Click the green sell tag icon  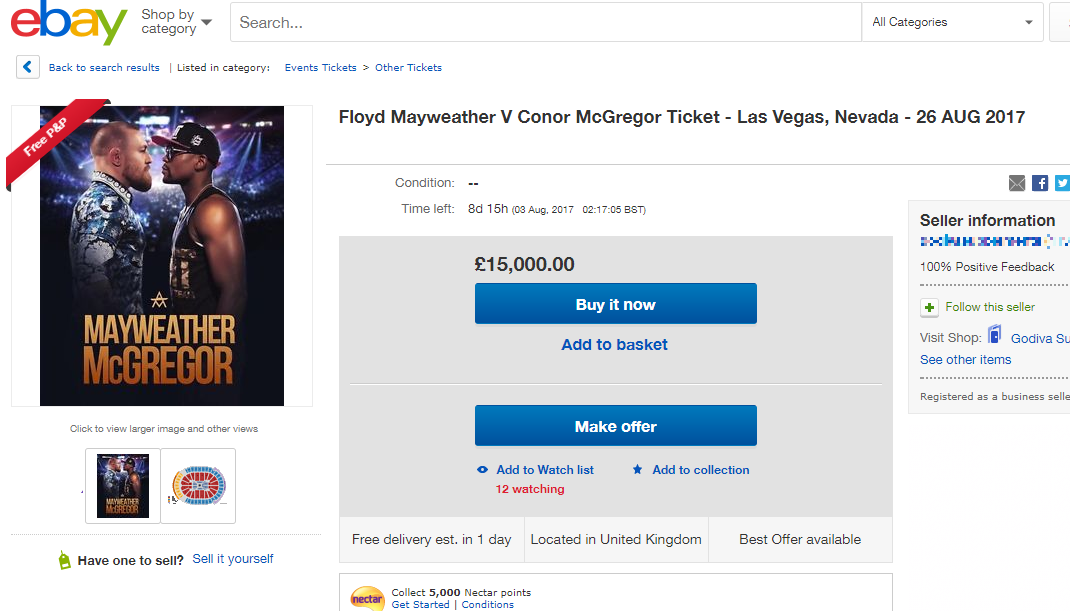tap(65, 560)
